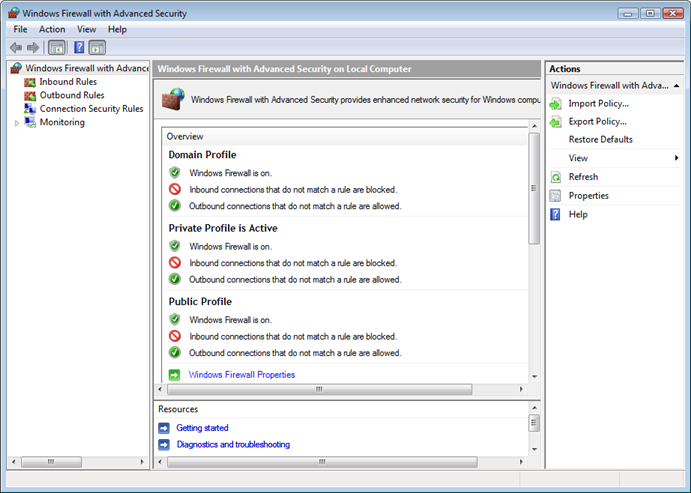The image size is (691, 493).
Task: Click the Overview horizontal scrollbar thumb
Action: click(319, 389)
